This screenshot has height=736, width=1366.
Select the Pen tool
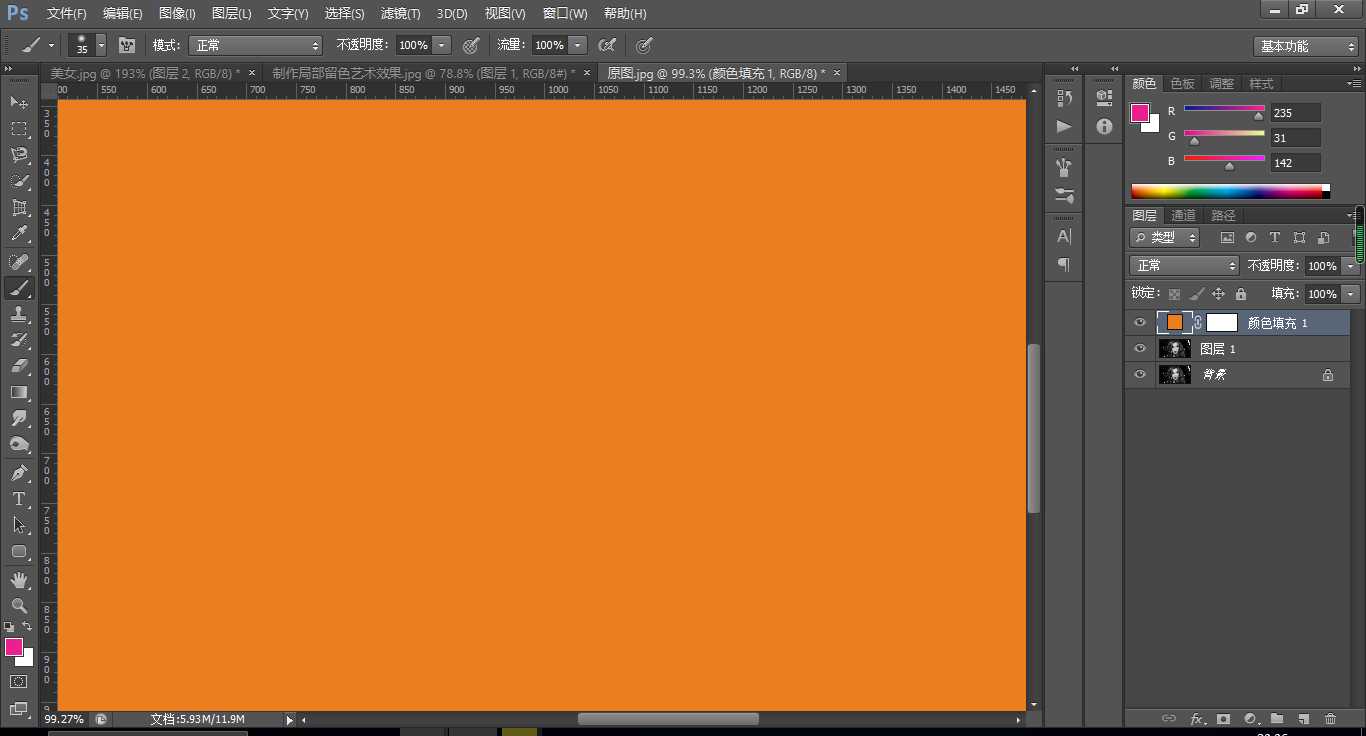point(19,473)
